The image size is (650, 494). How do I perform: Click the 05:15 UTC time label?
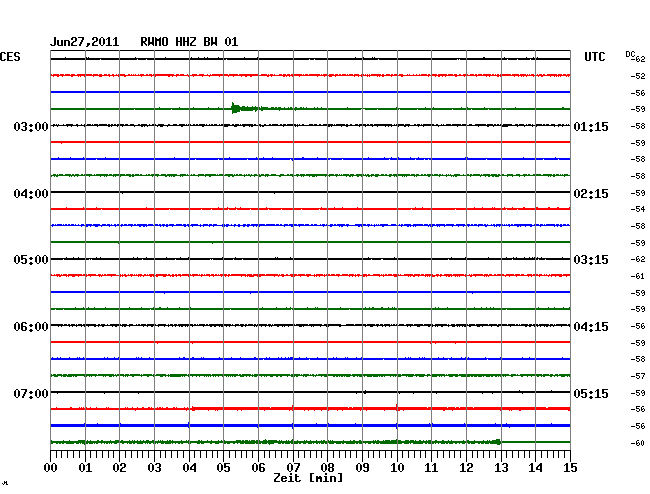[x=591, y=393]
